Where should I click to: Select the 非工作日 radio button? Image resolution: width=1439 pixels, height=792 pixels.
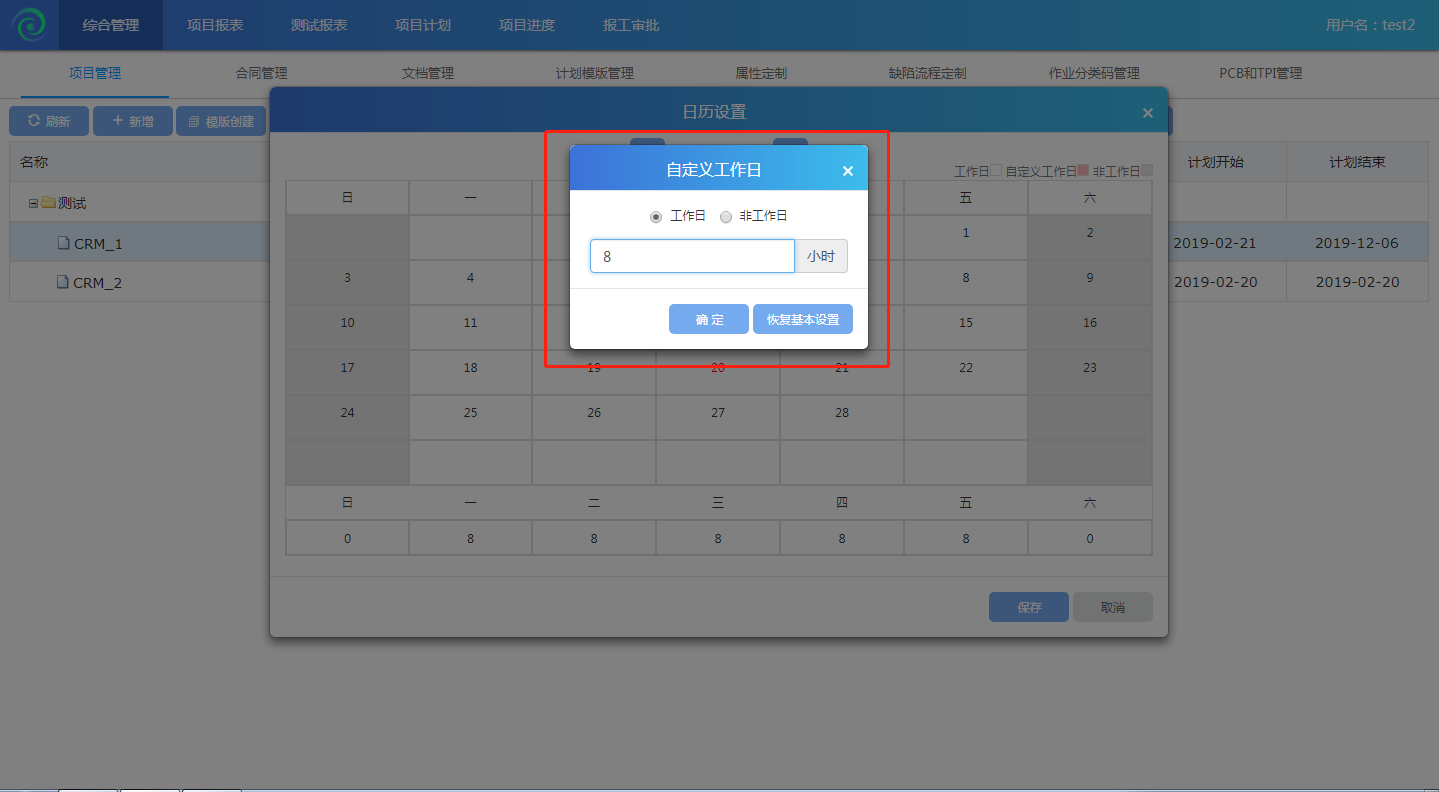pos(726,216)
